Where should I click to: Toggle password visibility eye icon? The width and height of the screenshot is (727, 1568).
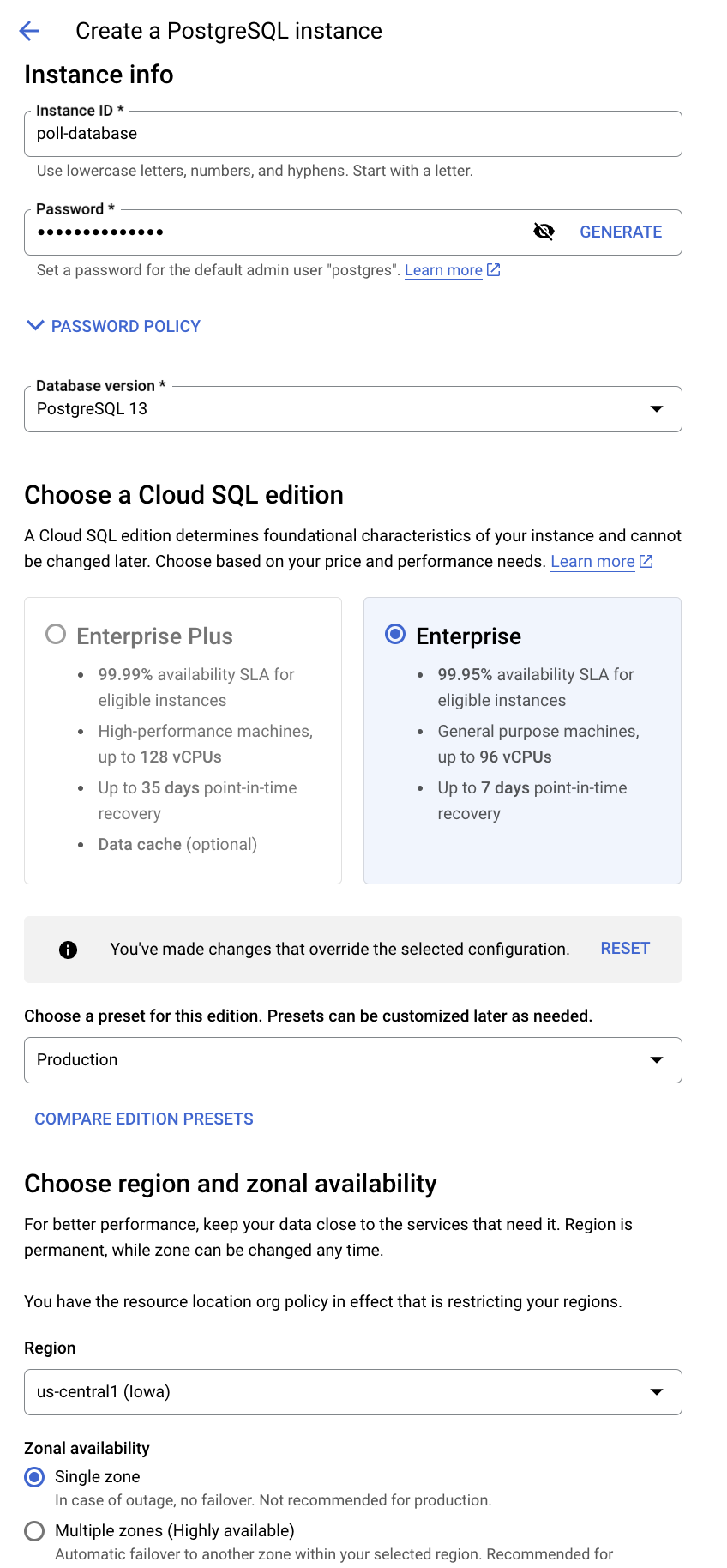pyautogui.click(x=544, y=232)
